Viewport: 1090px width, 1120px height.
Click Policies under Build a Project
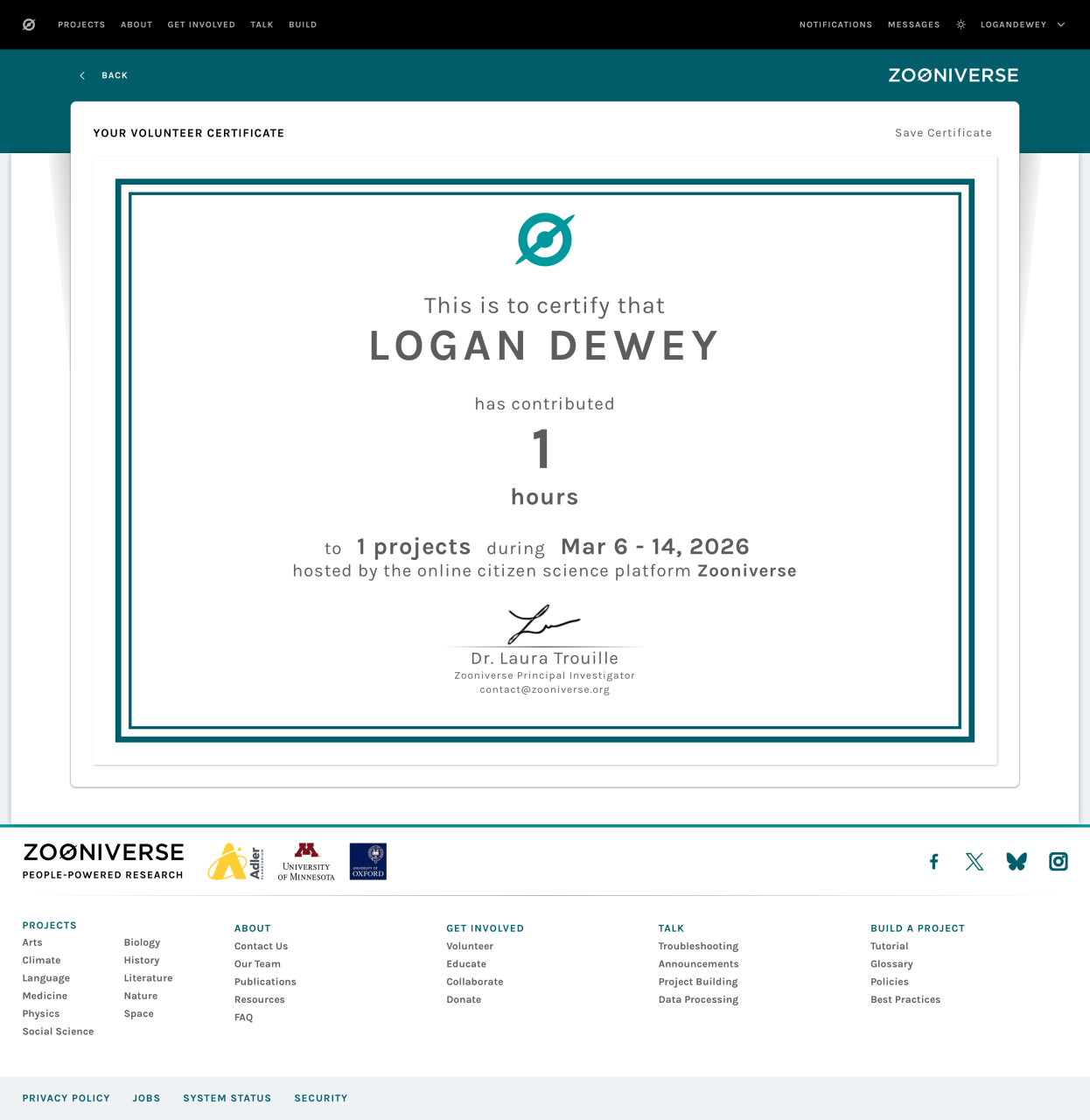pyautogui.click(x=889, y=982)
